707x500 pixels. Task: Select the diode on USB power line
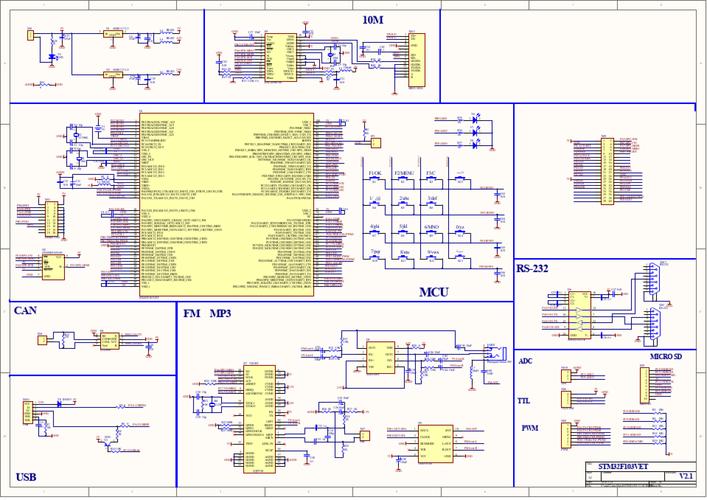(60, 404)
